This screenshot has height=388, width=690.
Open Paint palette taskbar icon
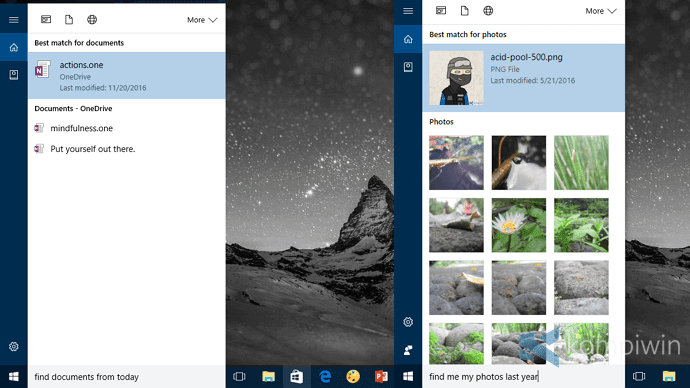coord(353,377)
